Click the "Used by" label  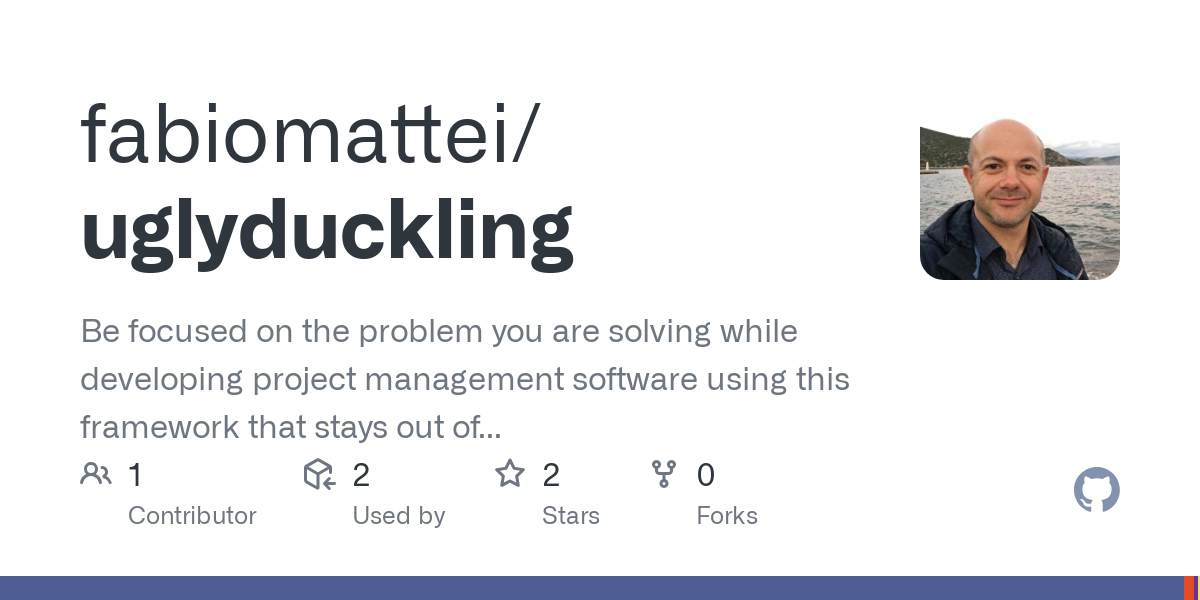[398, 516]
